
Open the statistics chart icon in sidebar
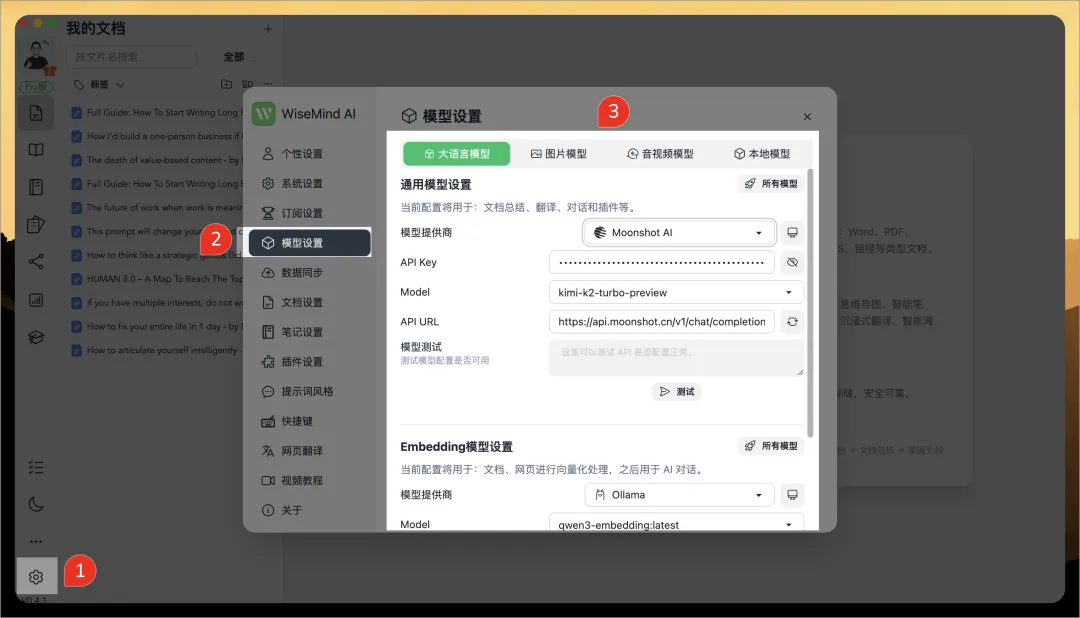[36, 299]
